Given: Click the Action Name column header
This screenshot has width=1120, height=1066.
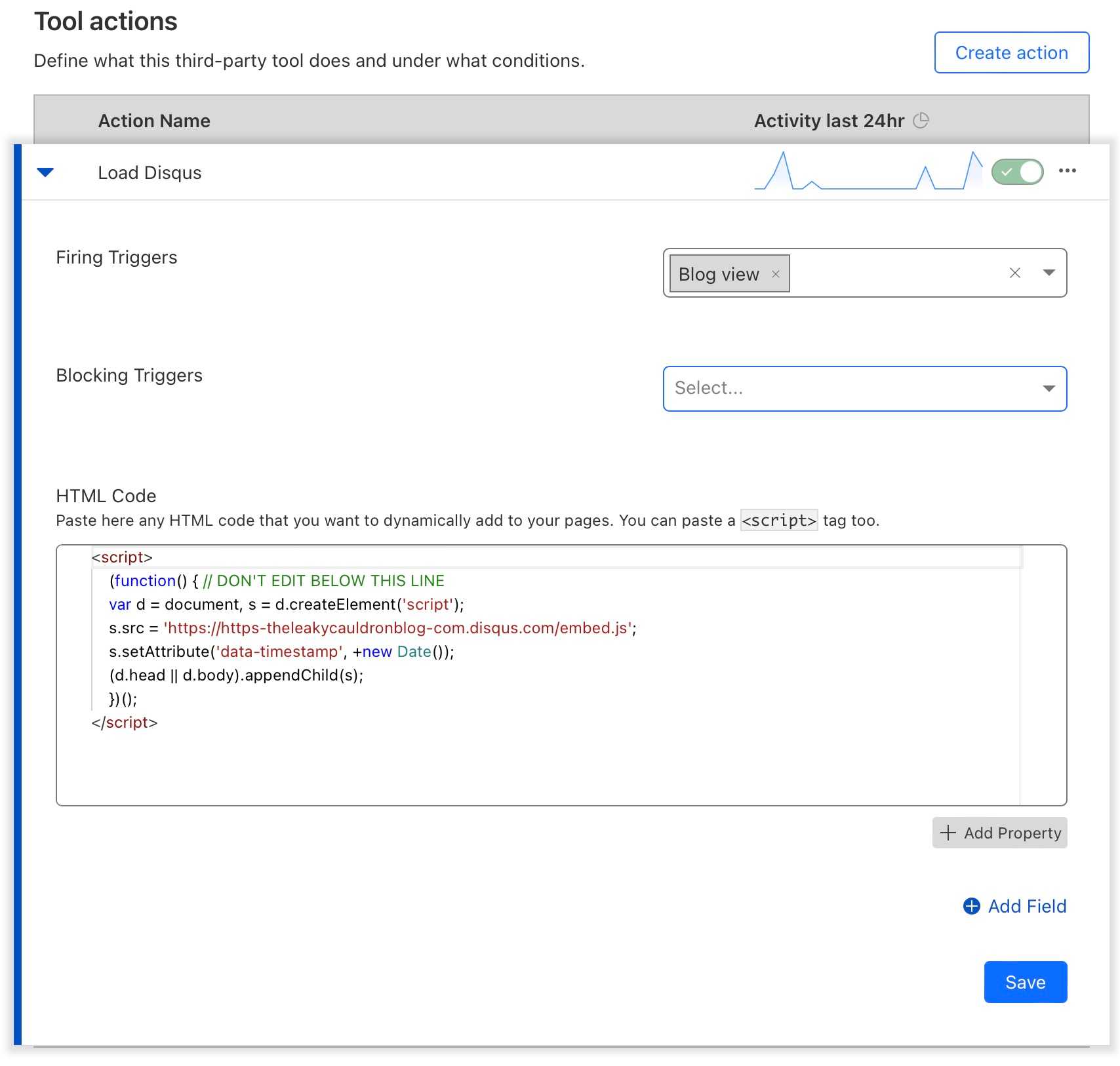Looking at the screenshot, I should coord(154,121).
